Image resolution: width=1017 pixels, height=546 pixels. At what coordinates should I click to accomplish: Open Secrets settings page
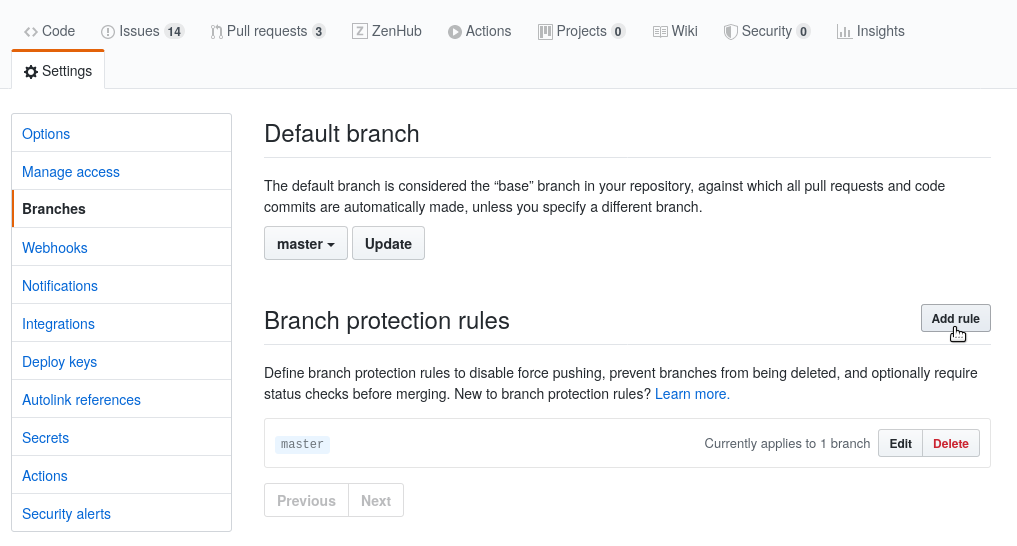tap(121, 437)
